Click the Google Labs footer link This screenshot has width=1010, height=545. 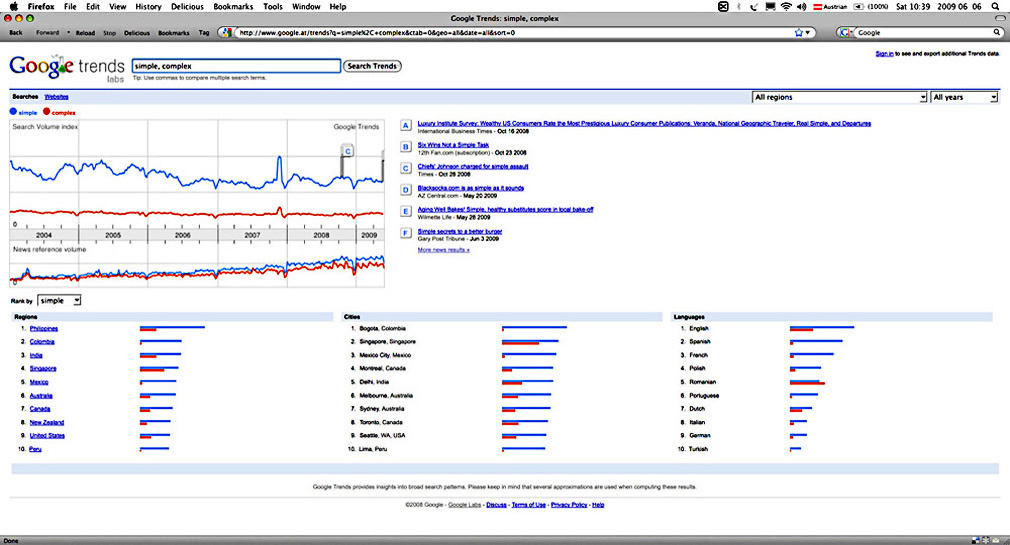tap(464, 505)
